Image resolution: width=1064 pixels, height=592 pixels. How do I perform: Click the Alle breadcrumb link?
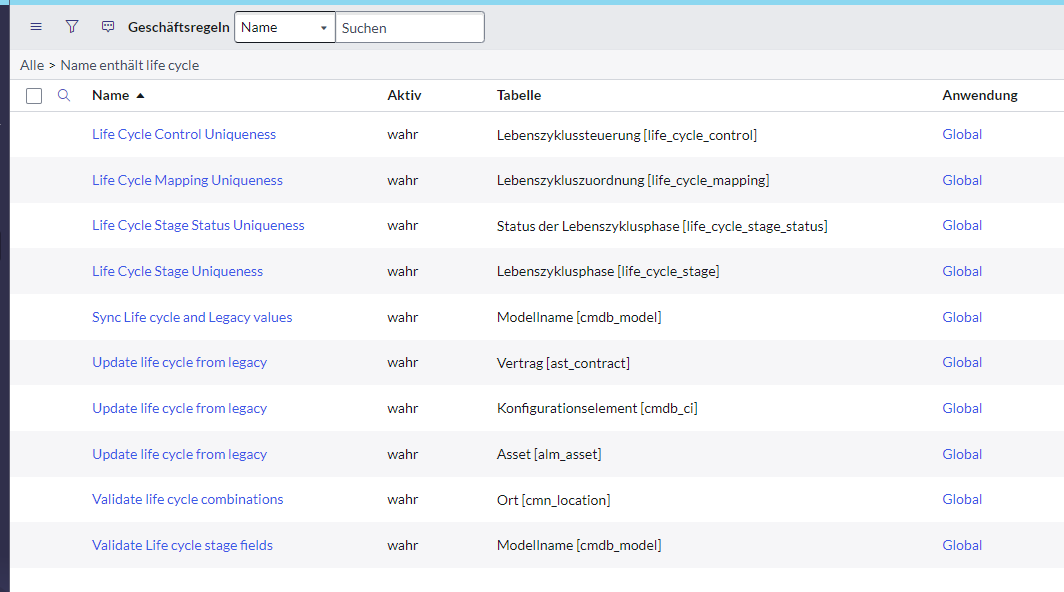(32, 65)
